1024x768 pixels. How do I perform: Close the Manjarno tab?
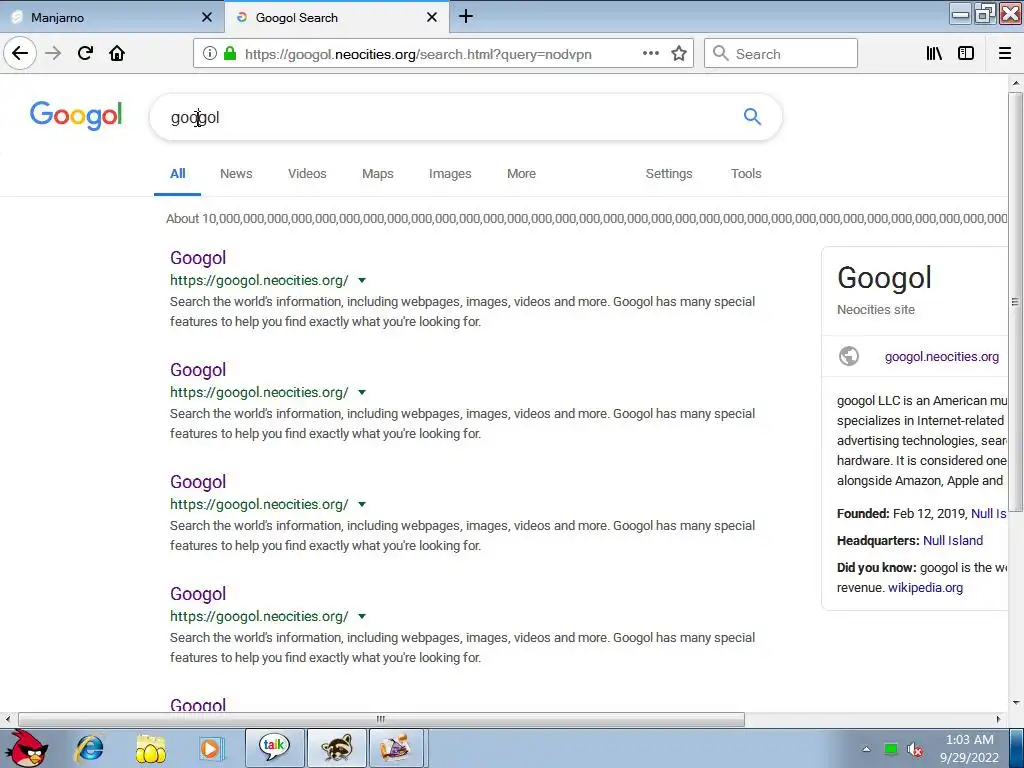pos(207,17)
